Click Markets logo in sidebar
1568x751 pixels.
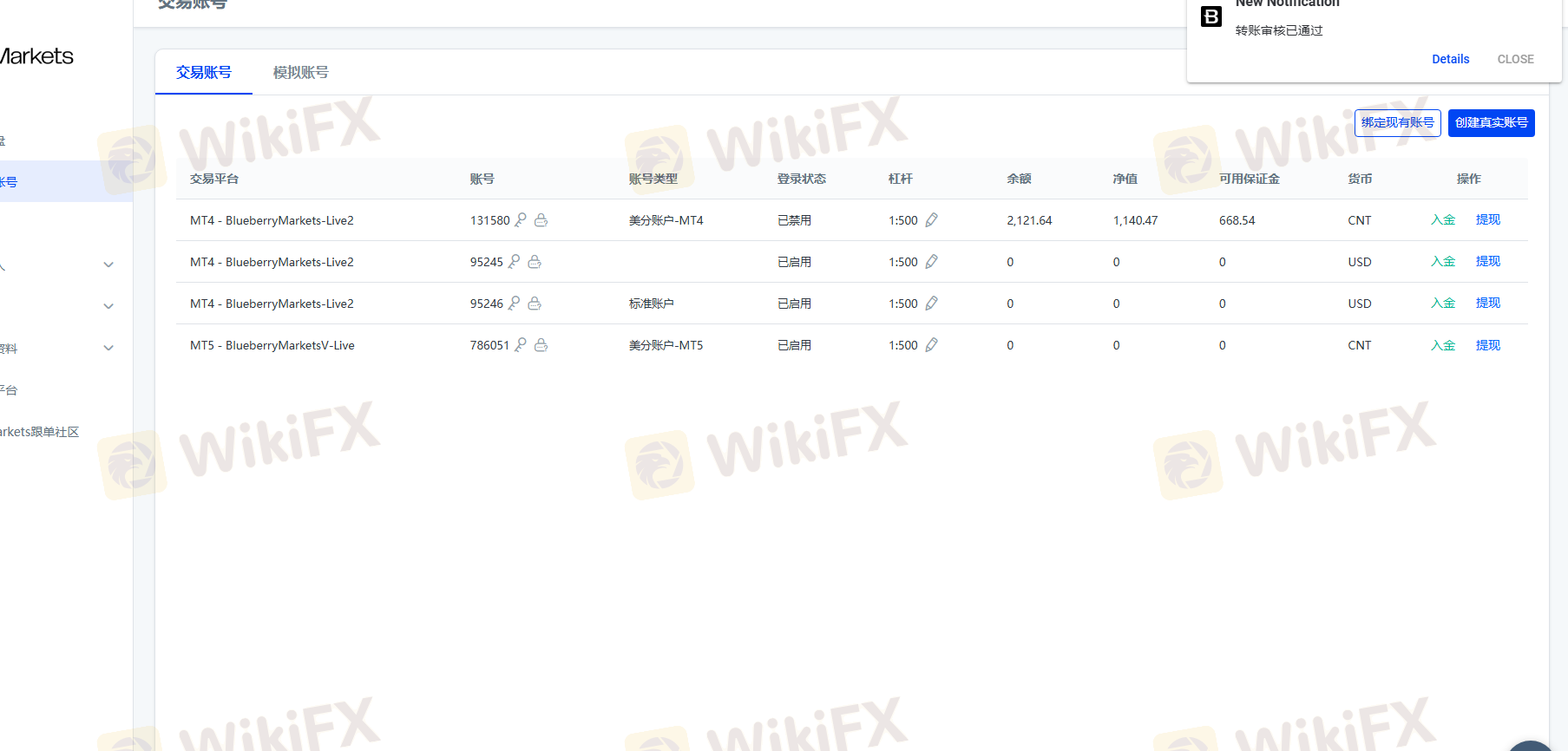[36, 56]
